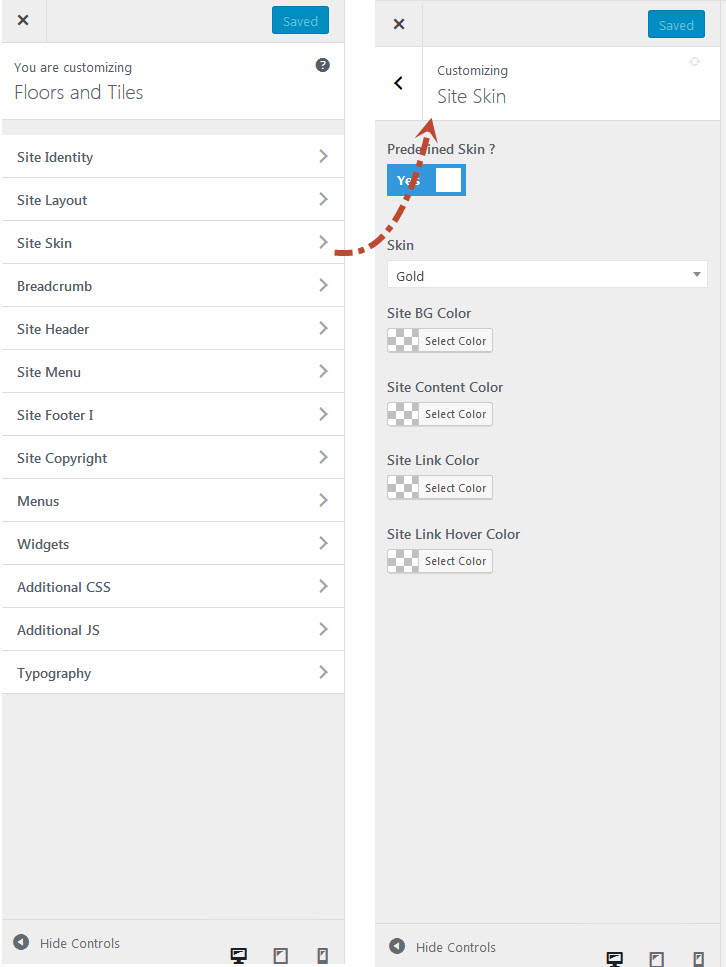Expand the Site Identity section

tap(172, 157)
